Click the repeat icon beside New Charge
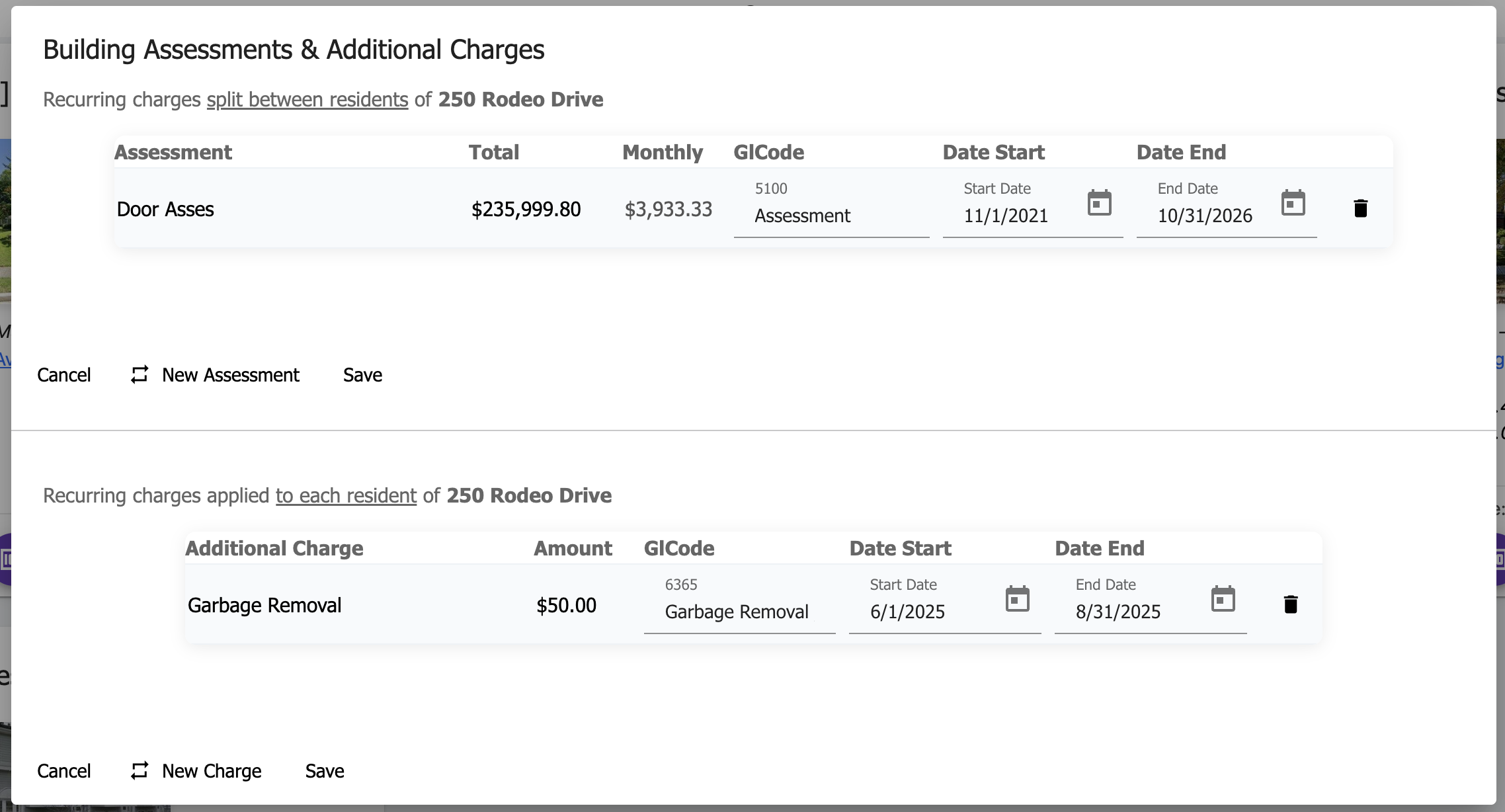 pyautogui.click(x=140, y=771)
